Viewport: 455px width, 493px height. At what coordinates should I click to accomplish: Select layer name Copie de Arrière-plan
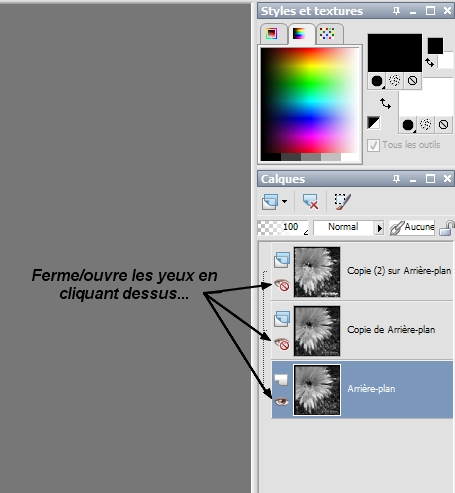391,330
